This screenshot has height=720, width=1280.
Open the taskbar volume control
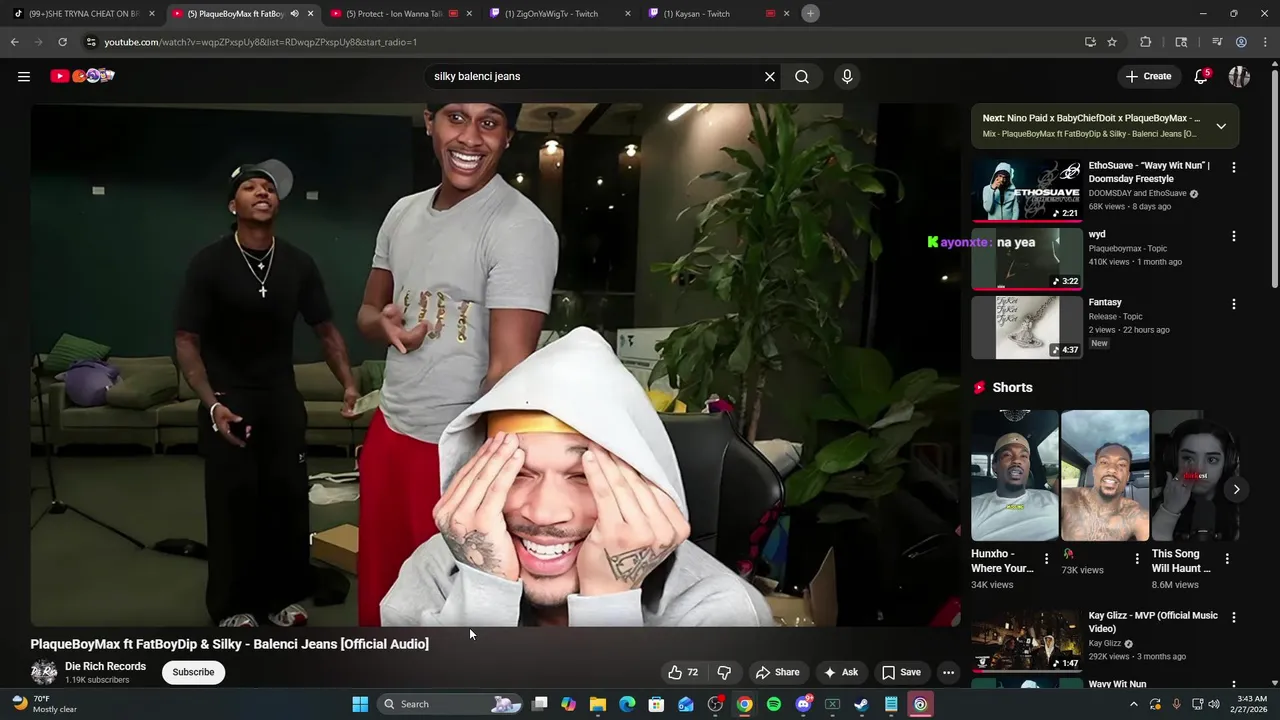tap(1214, 704)
